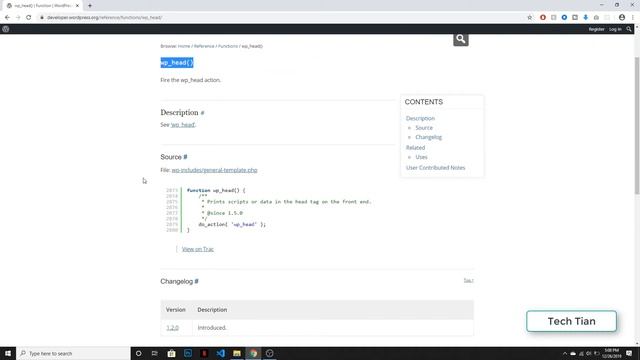The width and height of the screenshot is (640, 360).
Task: Close the wp_head() browser tab
Action: (x=78, y=6)
